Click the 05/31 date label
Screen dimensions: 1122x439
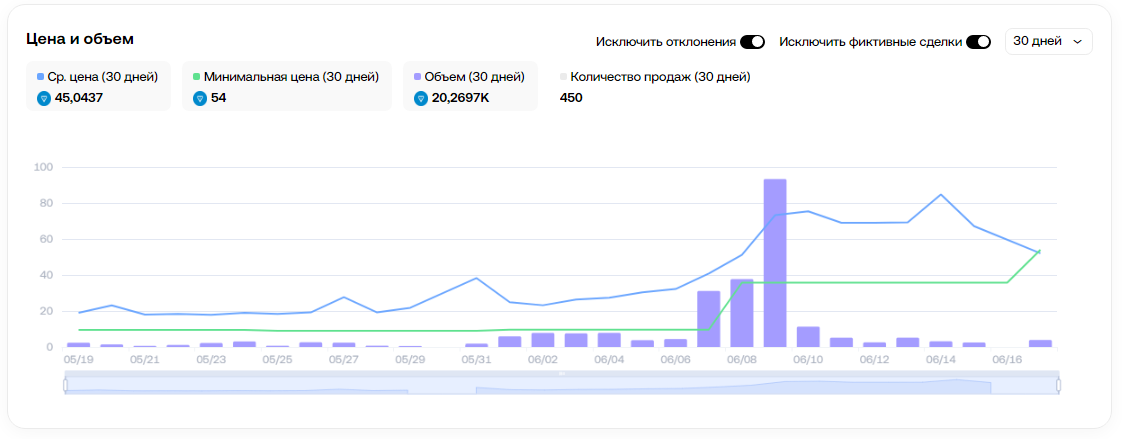pos(476,359)
